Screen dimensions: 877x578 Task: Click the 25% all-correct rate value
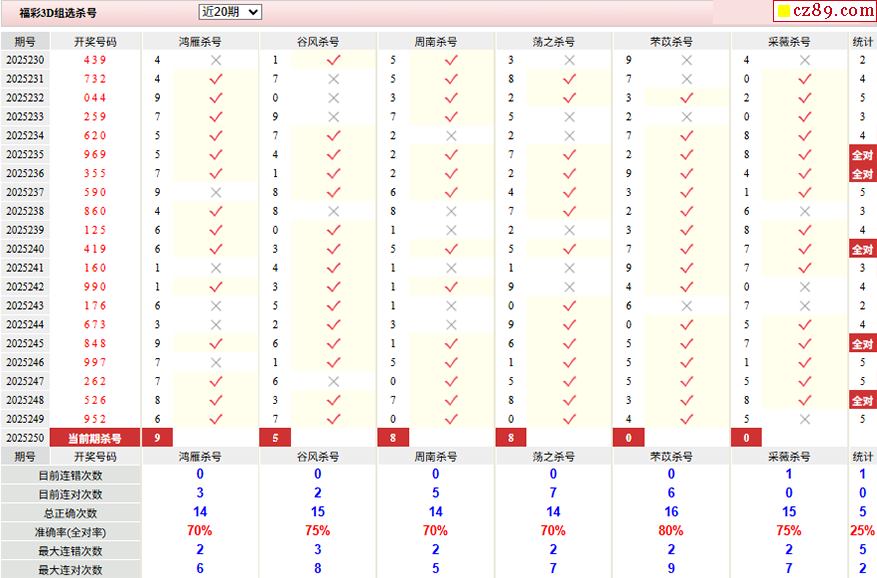862,530
